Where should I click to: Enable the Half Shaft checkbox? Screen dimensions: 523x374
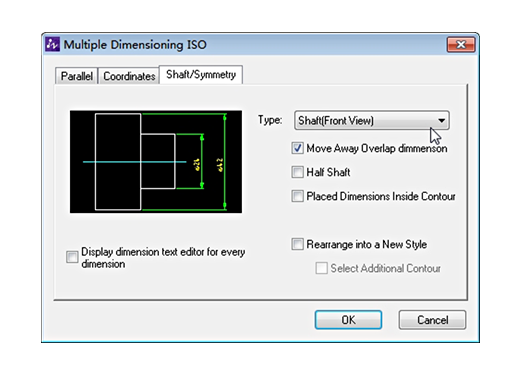pos(297,172)
